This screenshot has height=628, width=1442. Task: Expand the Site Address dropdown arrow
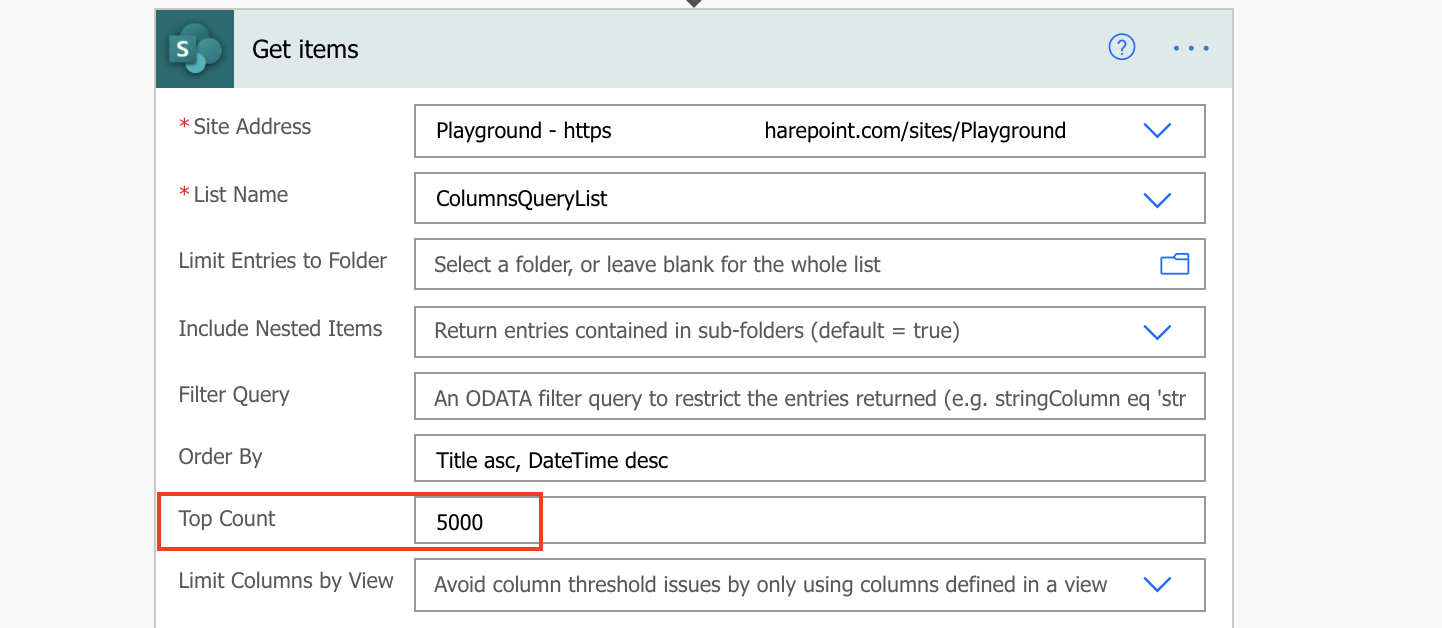click(x=1157, y=131)
